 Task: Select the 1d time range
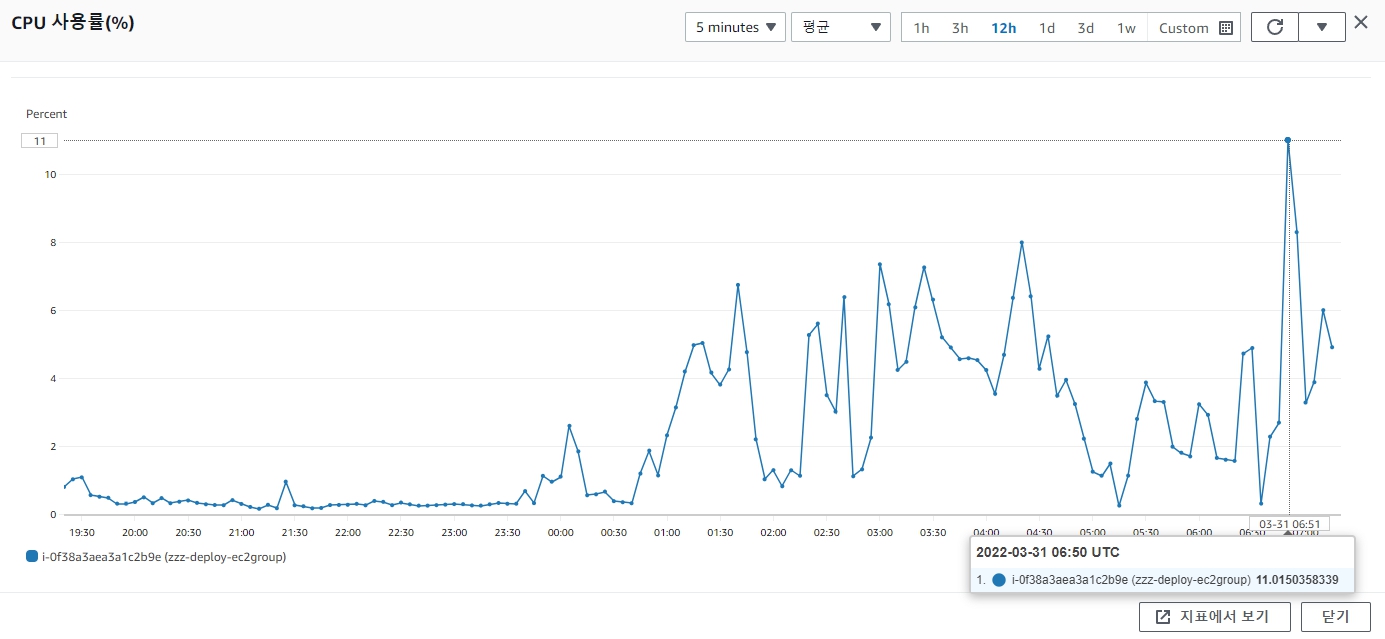coord(1047,28)
